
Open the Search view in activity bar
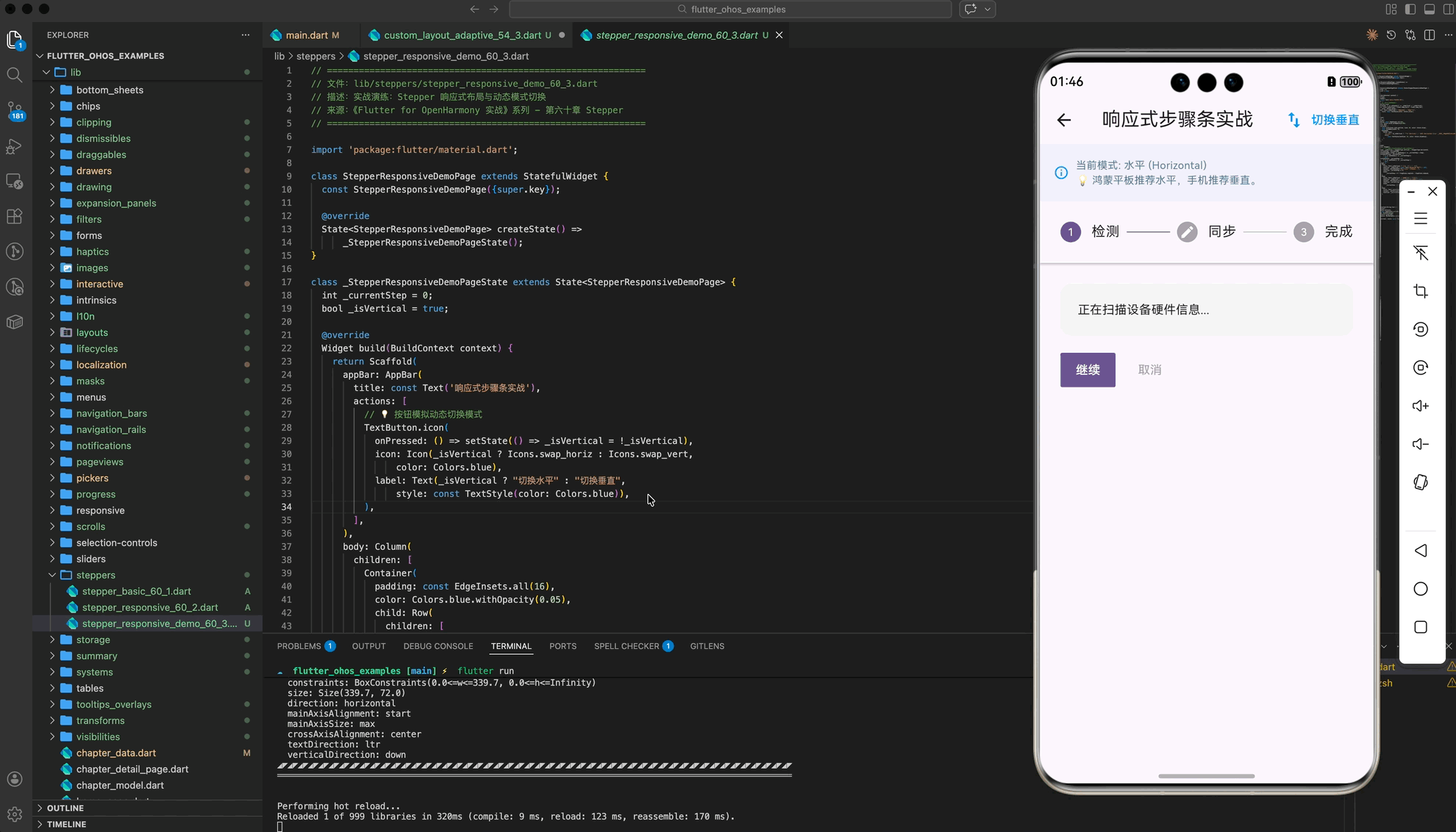click(14, 74)
